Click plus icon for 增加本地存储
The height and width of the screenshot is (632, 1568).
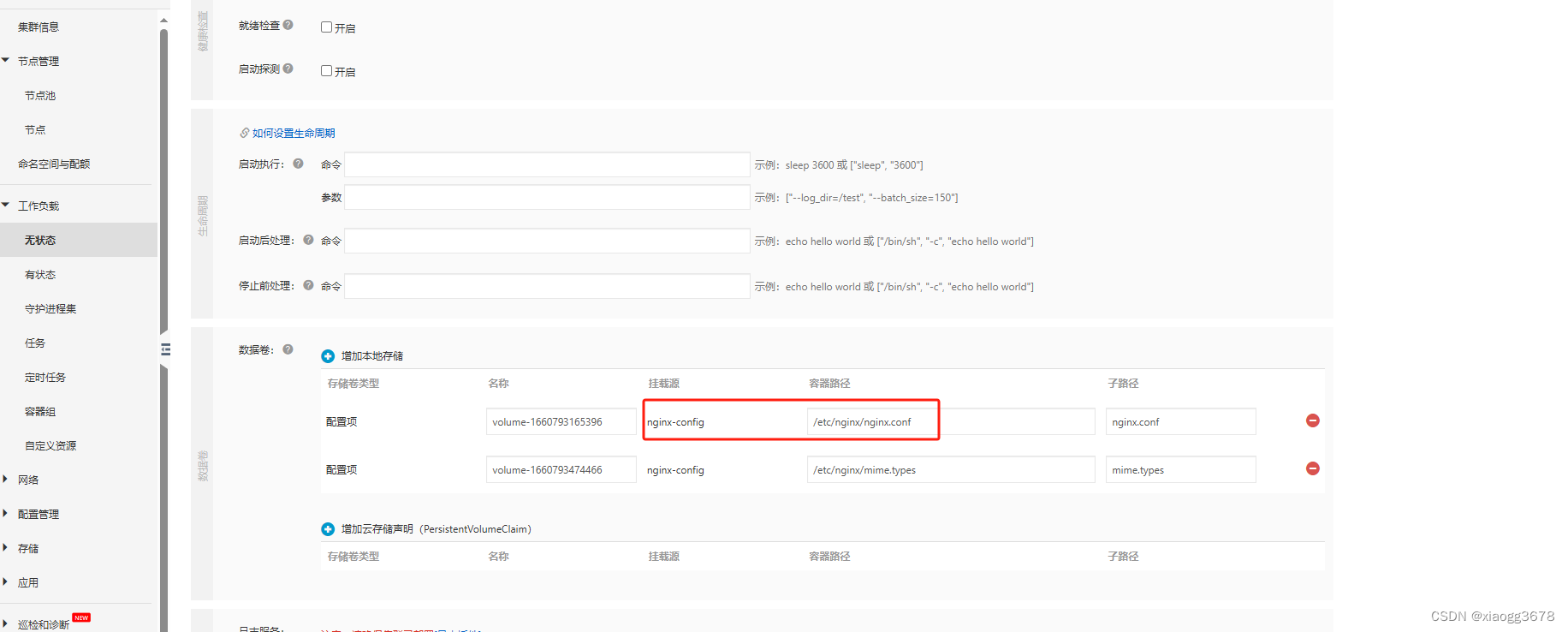coord(328,356)
